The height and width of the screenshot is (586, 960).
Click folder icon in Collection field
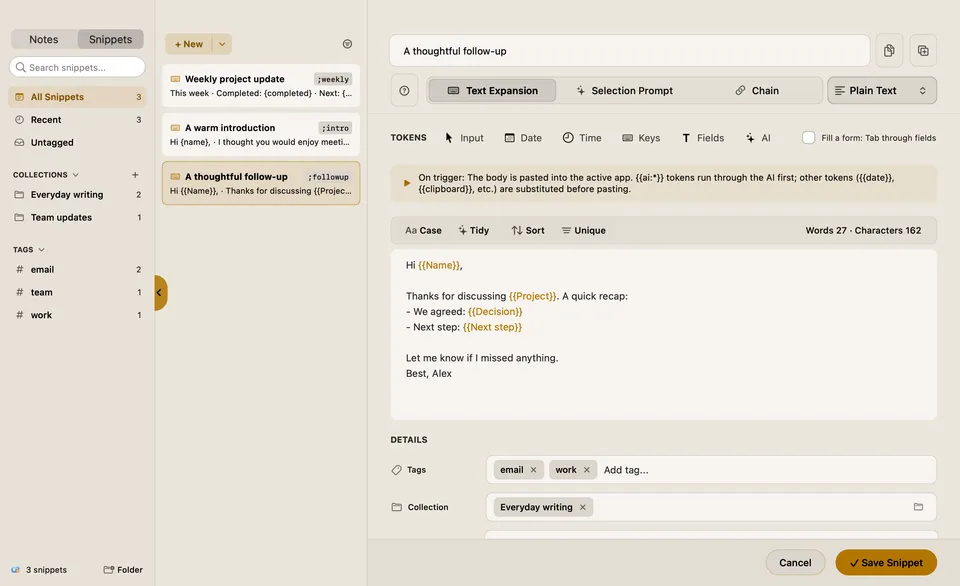pos(918,506)
